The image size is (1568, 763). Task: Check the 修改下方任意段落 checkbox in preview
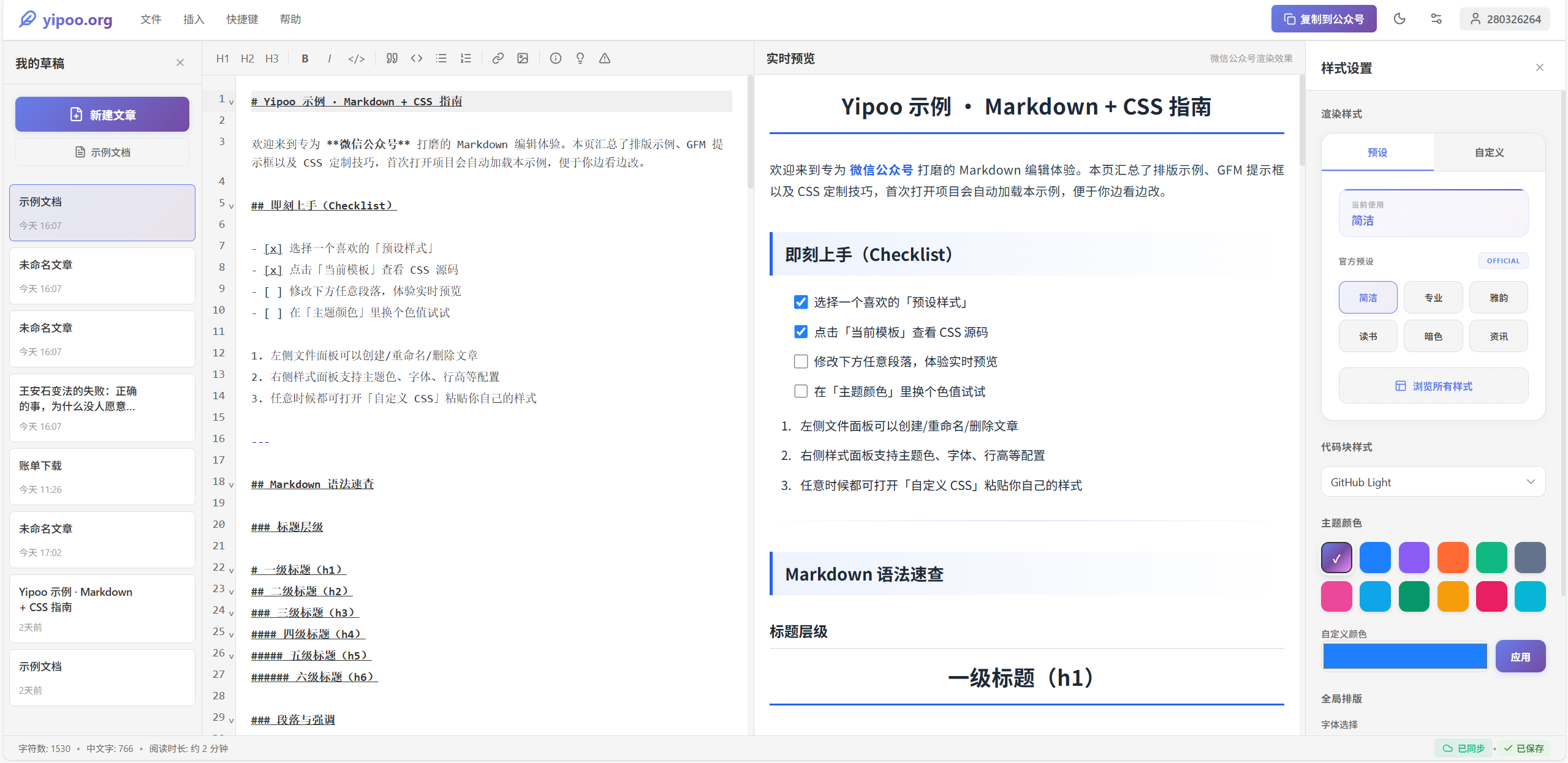tap(801, 361)
